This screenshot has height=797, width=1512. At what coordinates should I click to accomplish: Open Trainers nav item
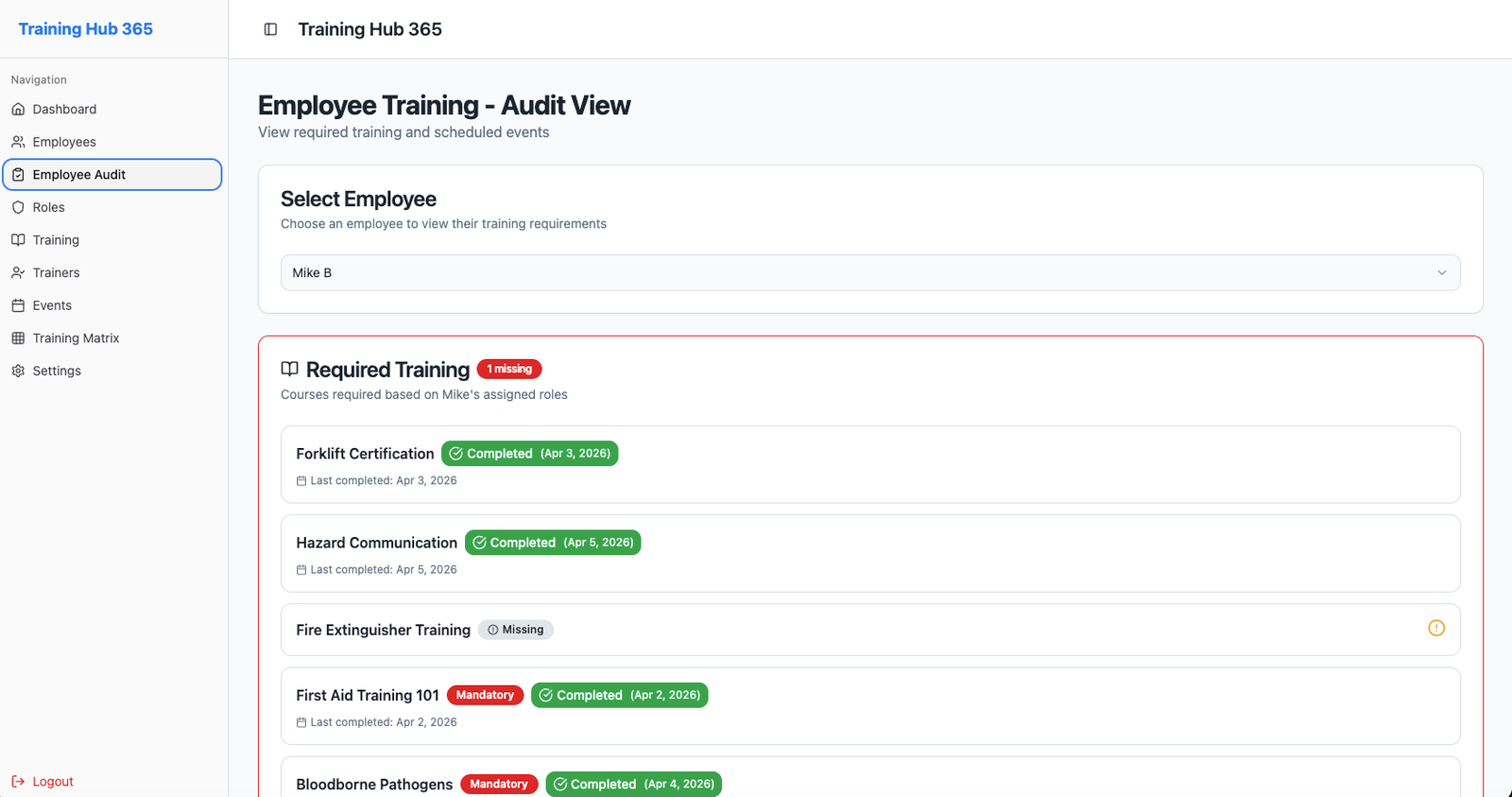pos(112,272)
